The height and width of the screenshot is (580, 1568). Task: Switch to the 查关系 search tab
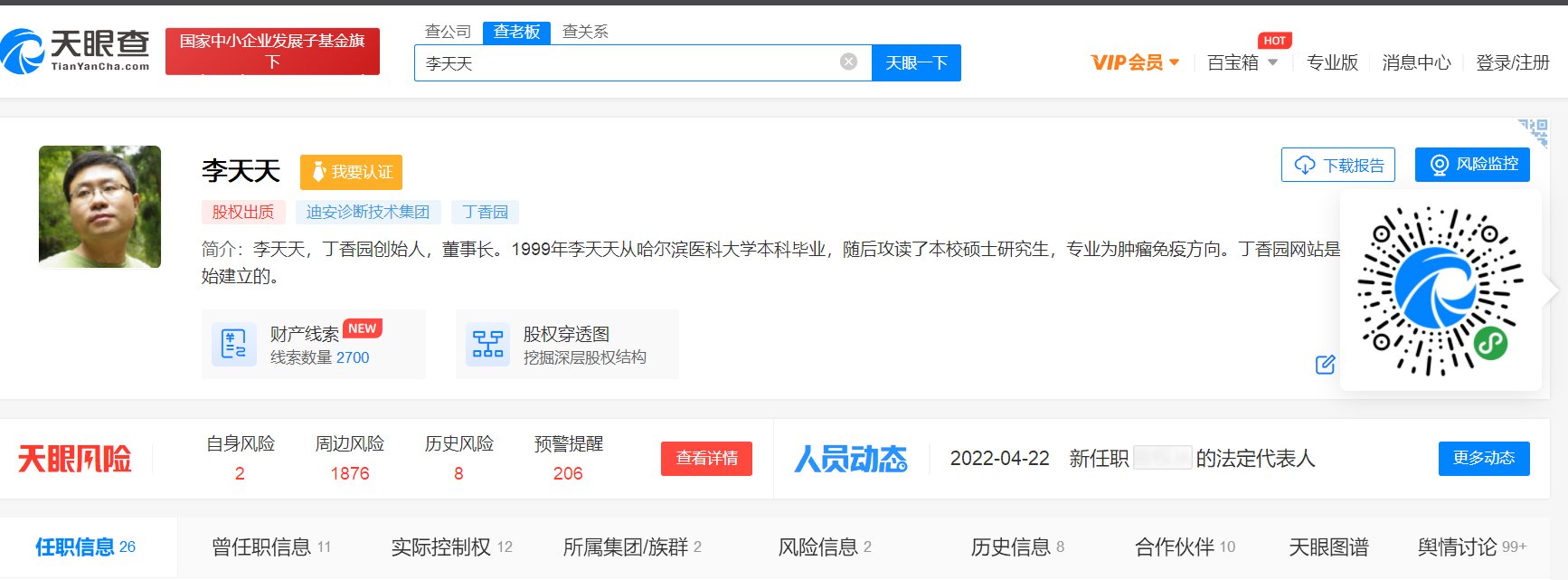point(585,32)
